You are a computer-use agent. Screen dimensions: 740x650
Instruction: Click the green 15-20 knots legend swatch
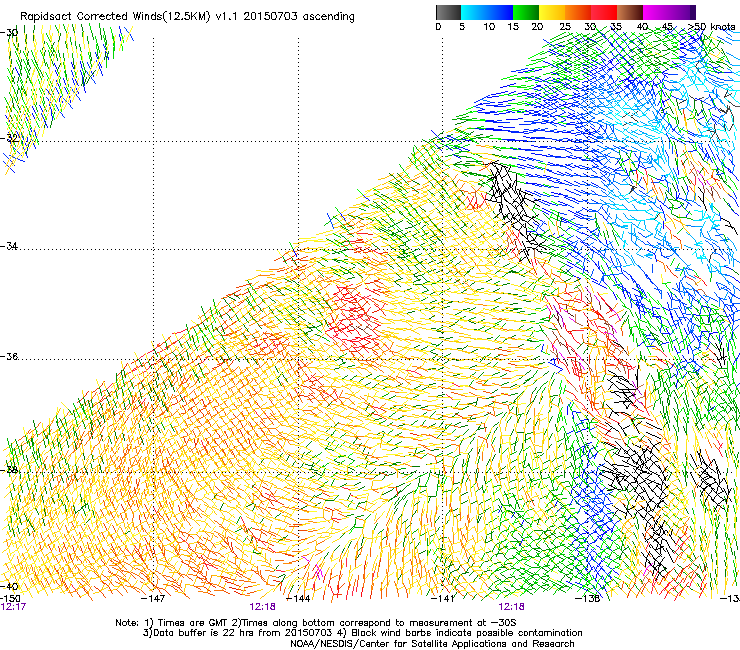[526, 12]
